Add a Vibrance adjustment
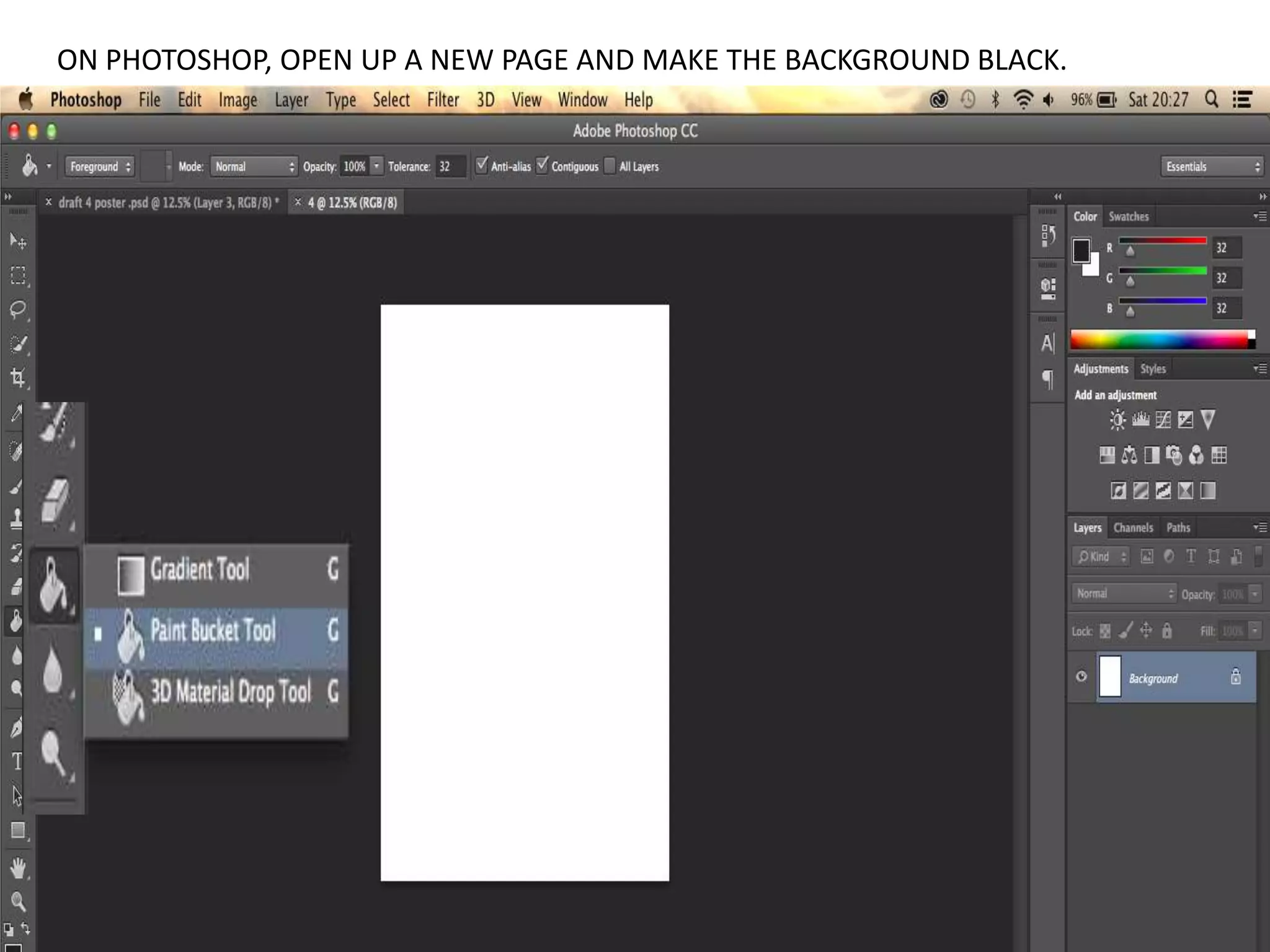Screen dimensions: 1270x952 pos(1208,420)
